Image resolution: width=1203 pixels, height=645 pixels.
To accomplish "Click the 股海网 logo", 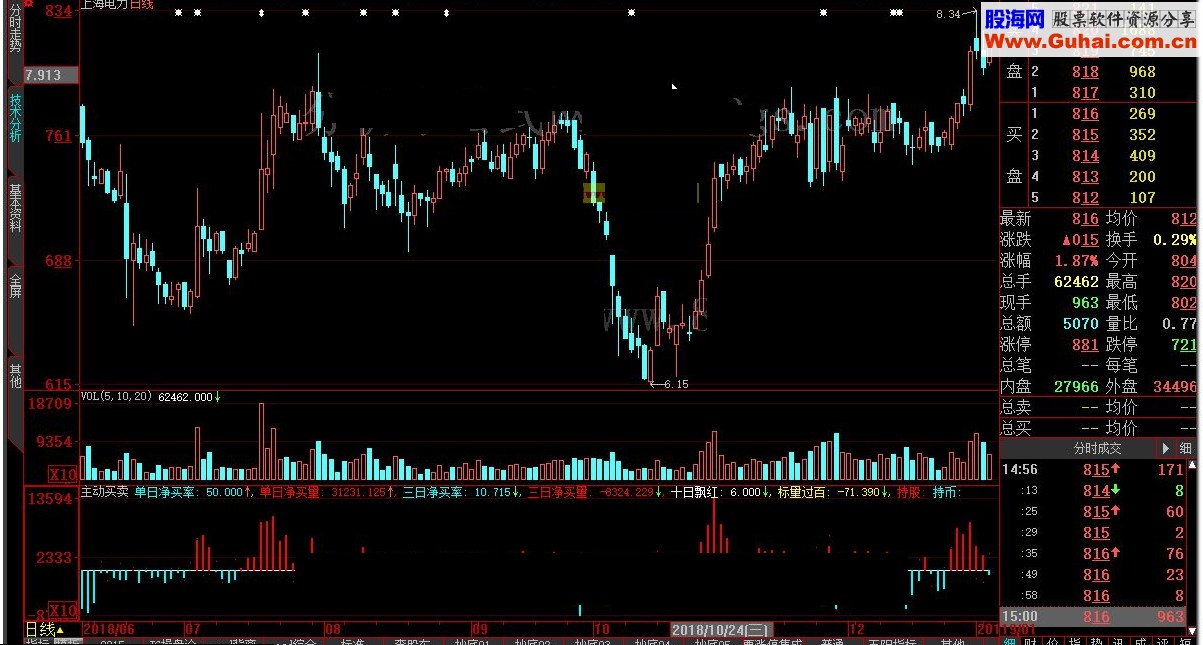I will [1014, 18].
